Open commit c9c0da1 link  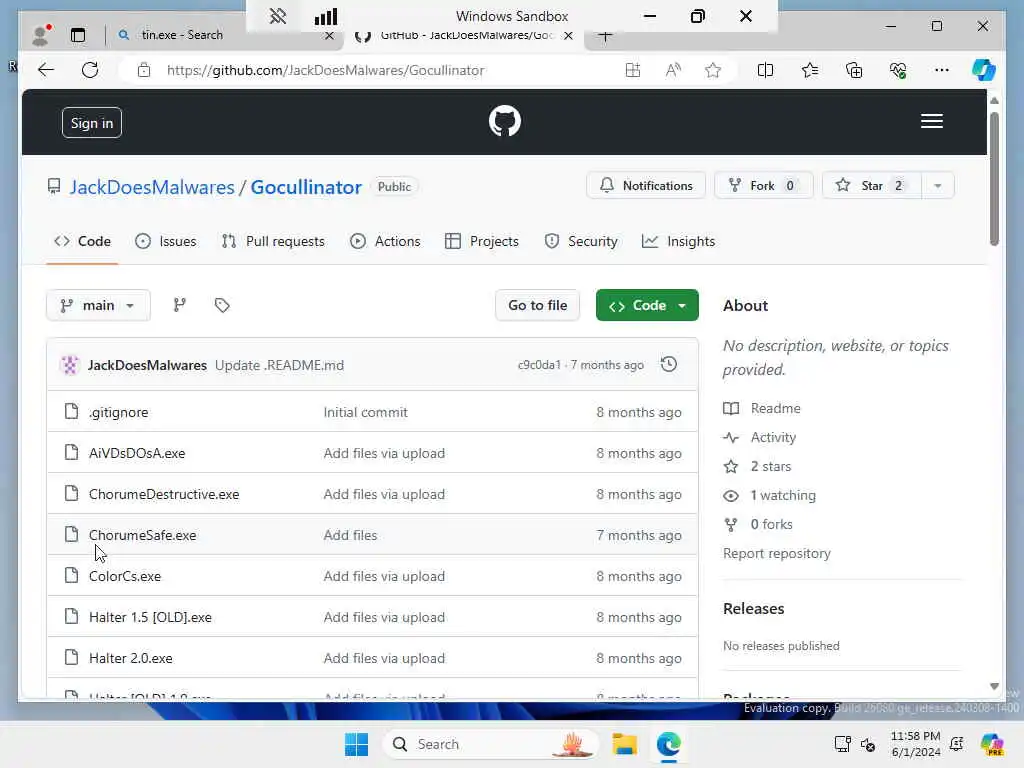pos(539,365)
